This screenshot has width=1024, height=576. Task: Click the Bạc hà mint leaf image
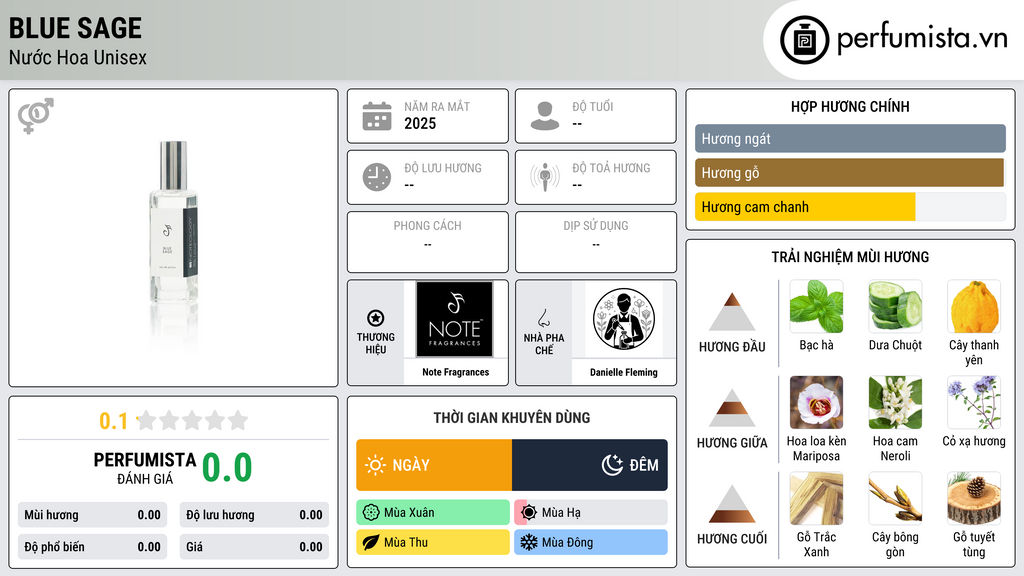(x=816, y=307)
